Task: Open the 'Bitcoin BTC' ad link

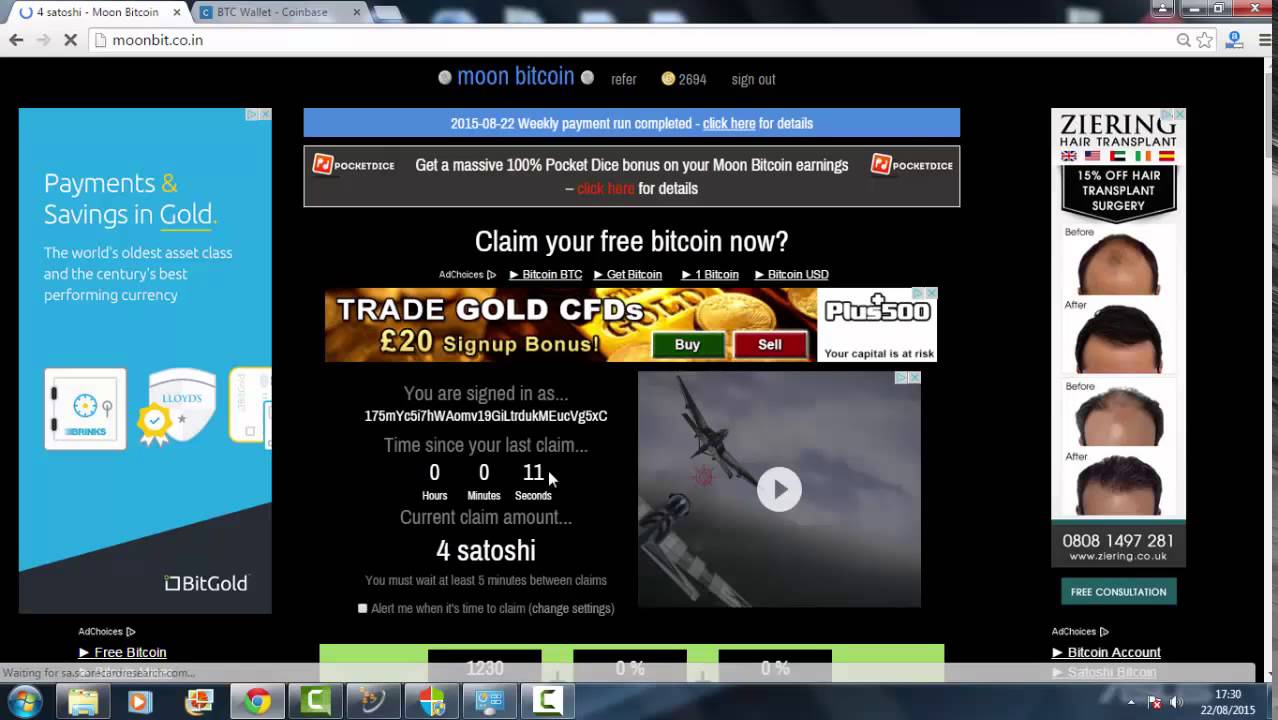Action: [x=546, y=275]
